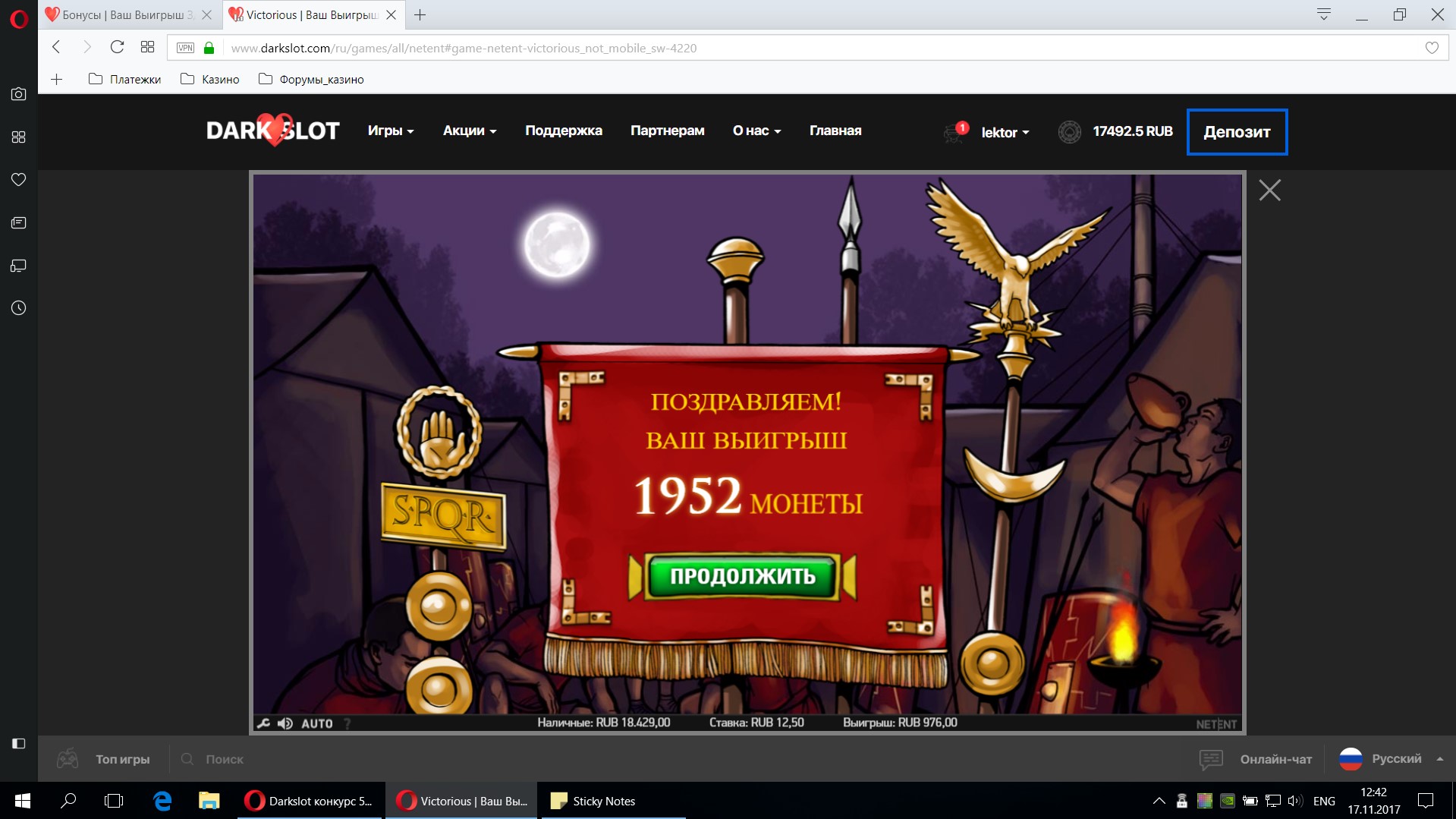Open taskbar volume speaker icon
Viewport: 1456px width, 819px height.
pos(1295,801)
